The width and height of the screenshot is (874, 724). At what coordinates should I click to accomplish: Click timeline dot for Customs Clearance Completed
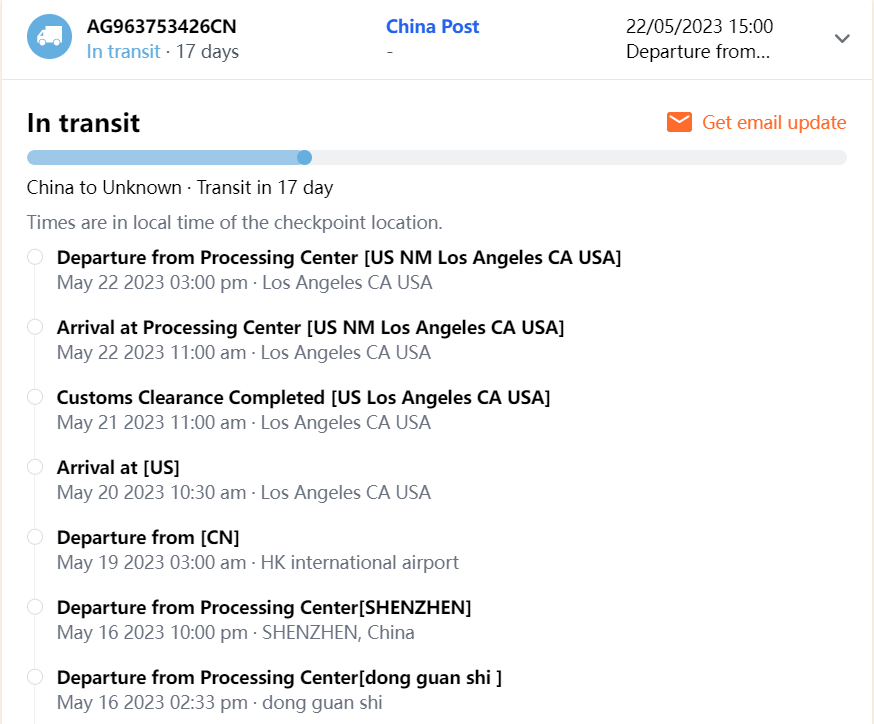coord(35,397)
